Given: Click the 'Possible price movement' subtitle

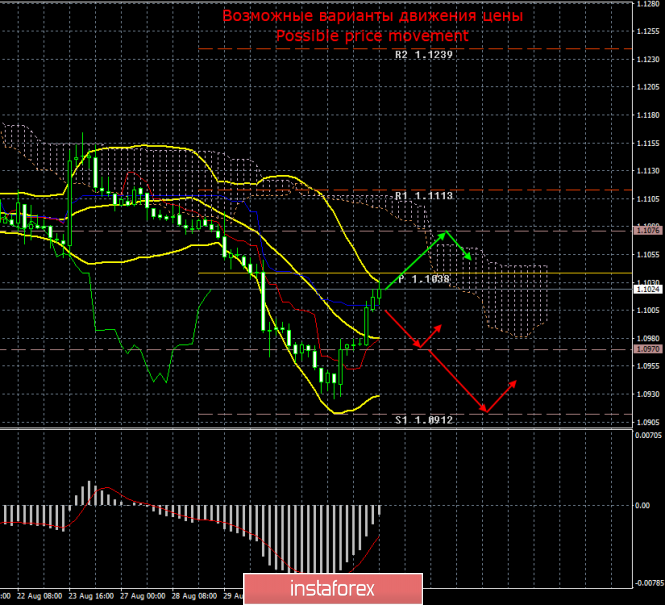Looking at the screenshot, I should pos(372,36).
